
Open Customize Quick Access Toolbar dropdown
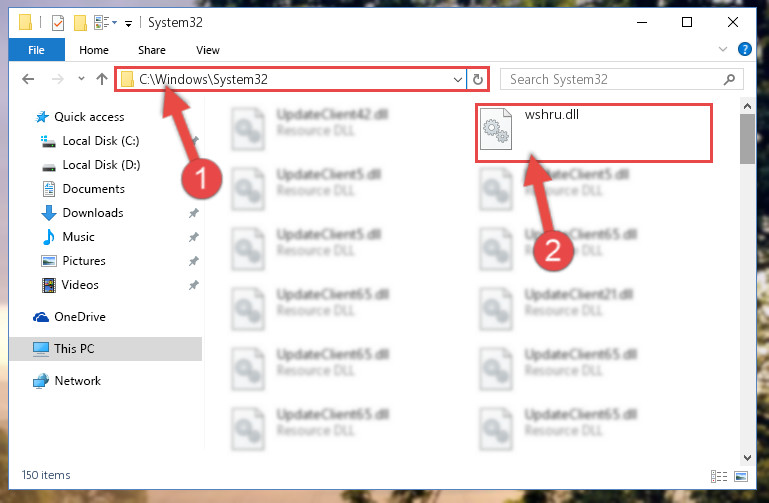(x=128, y=23)
